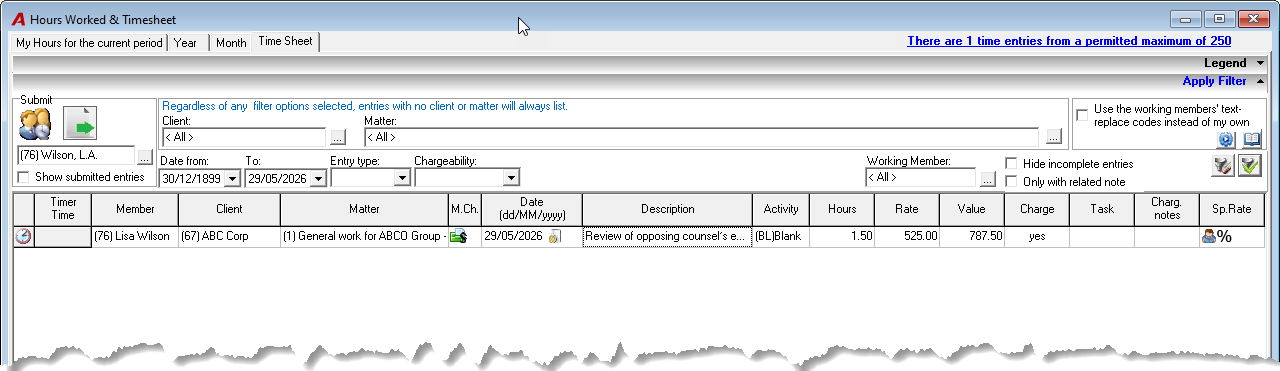Open the Chargeability dropdown
The image size is (1280, 371).
click(511, 178)
